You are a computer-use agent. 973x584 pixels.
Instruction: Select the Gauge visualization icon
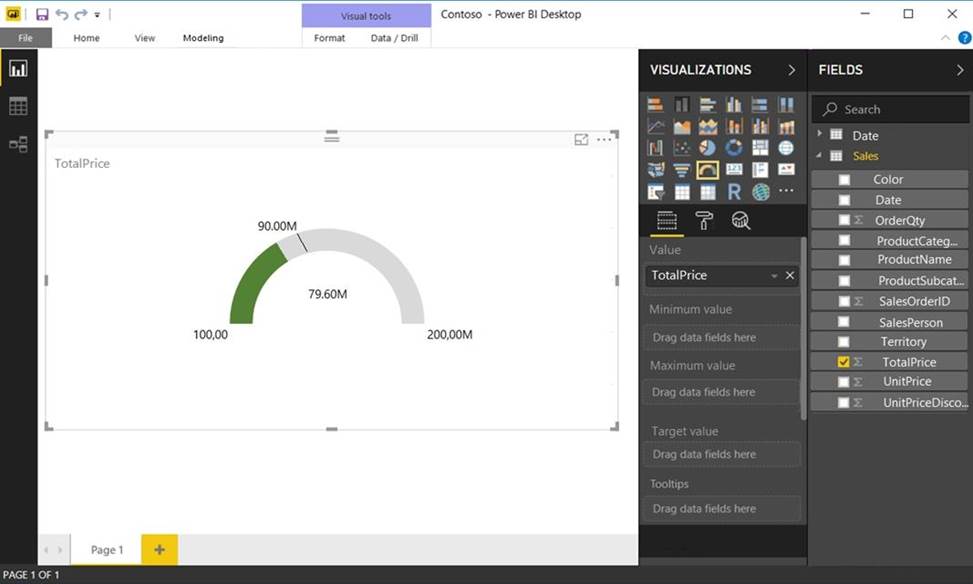pos(708,170)
